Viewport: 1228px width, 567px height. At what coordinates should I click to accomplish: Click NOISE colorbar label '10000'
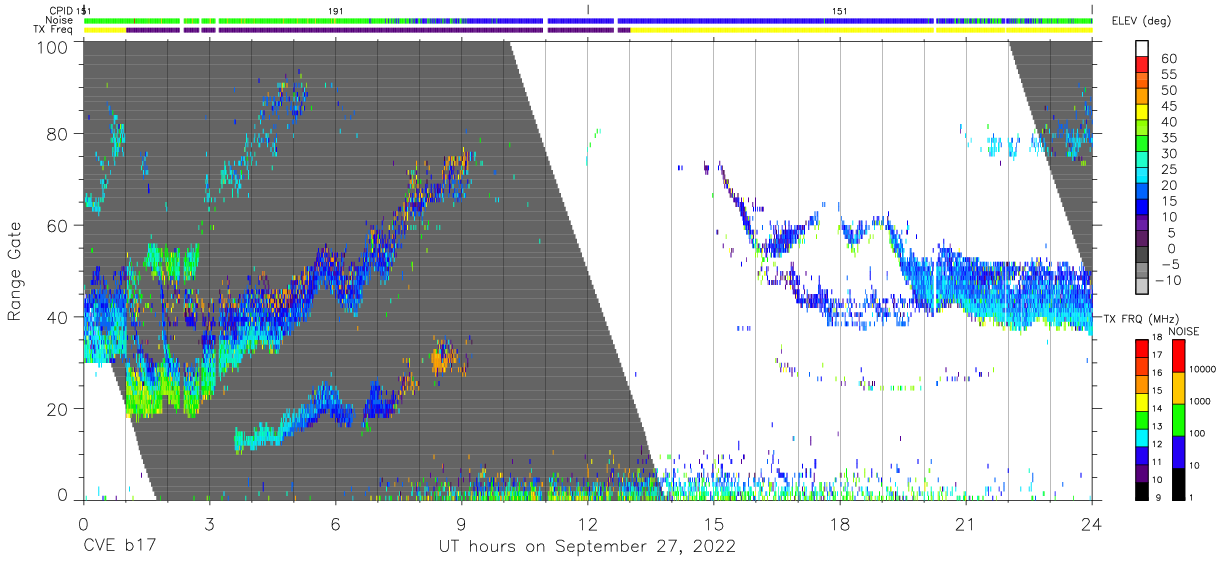pyautogui.click(x=1203, y=370)
